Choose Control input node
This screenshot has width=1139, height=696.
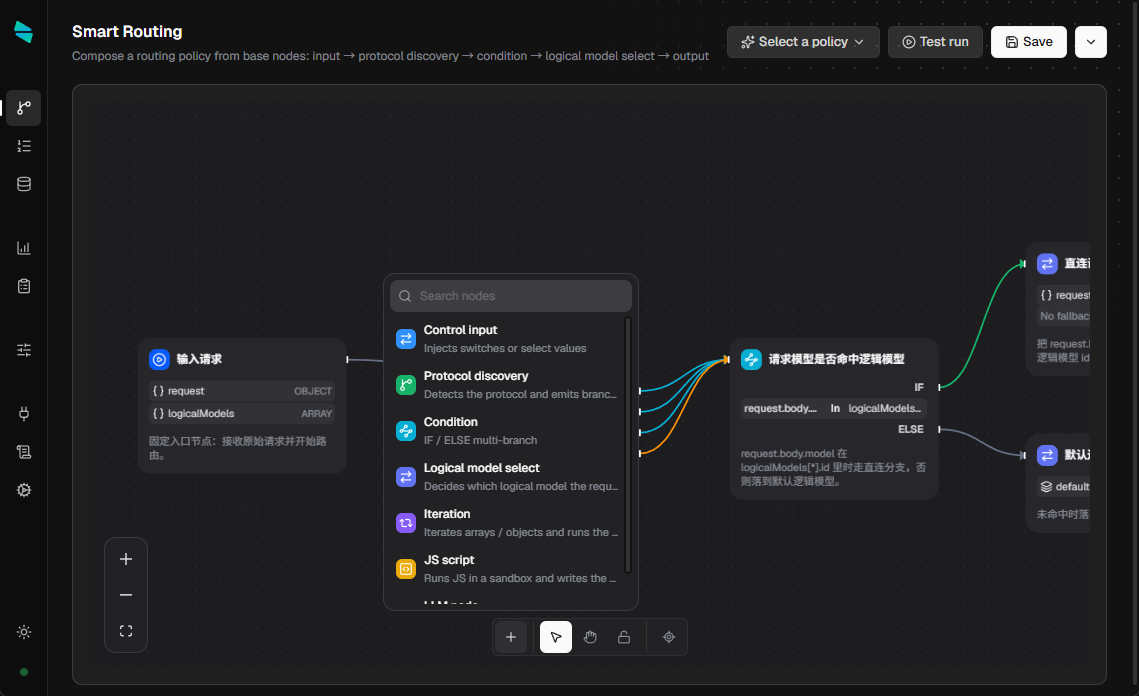(507, 339)
